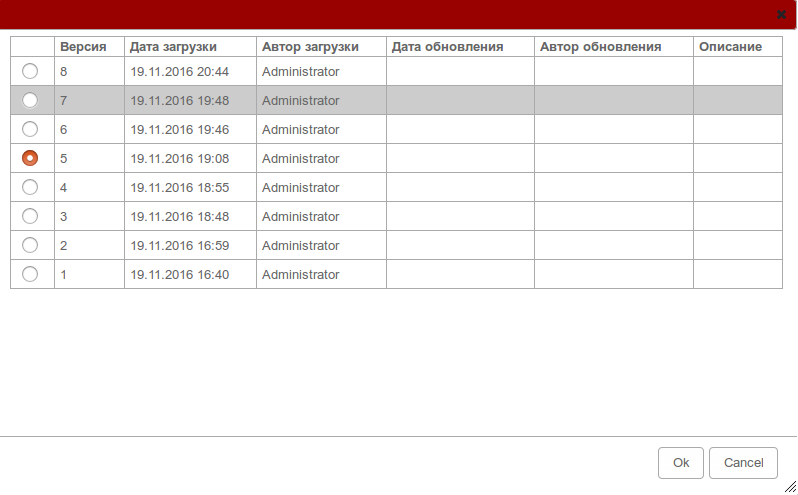Click the 19.11.2016 20:44 date cell
The image size is (798, 495).
[x=180, y=72]
